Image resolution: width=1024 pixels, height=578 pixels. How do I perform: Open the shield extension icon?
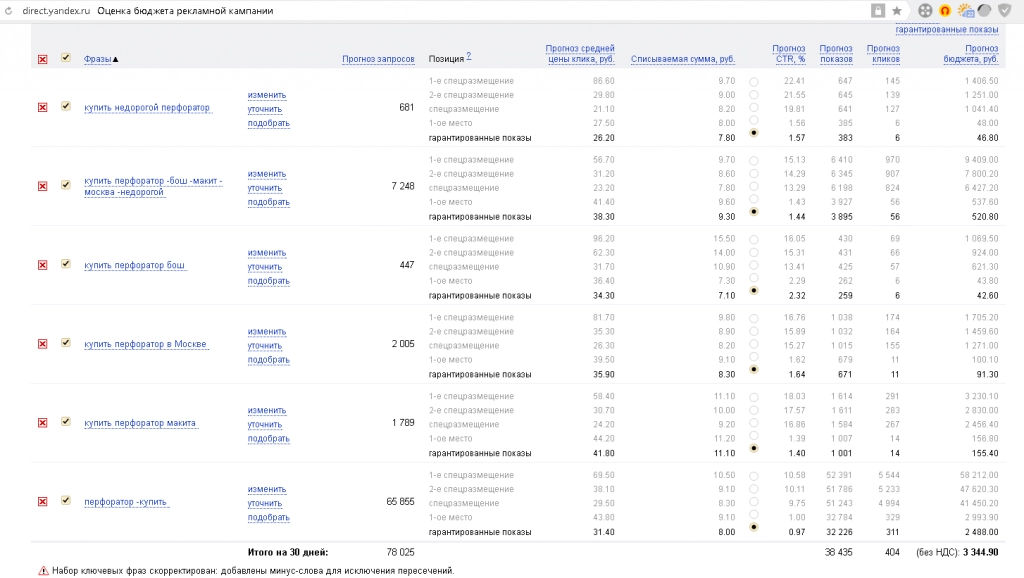(1005, 10)
